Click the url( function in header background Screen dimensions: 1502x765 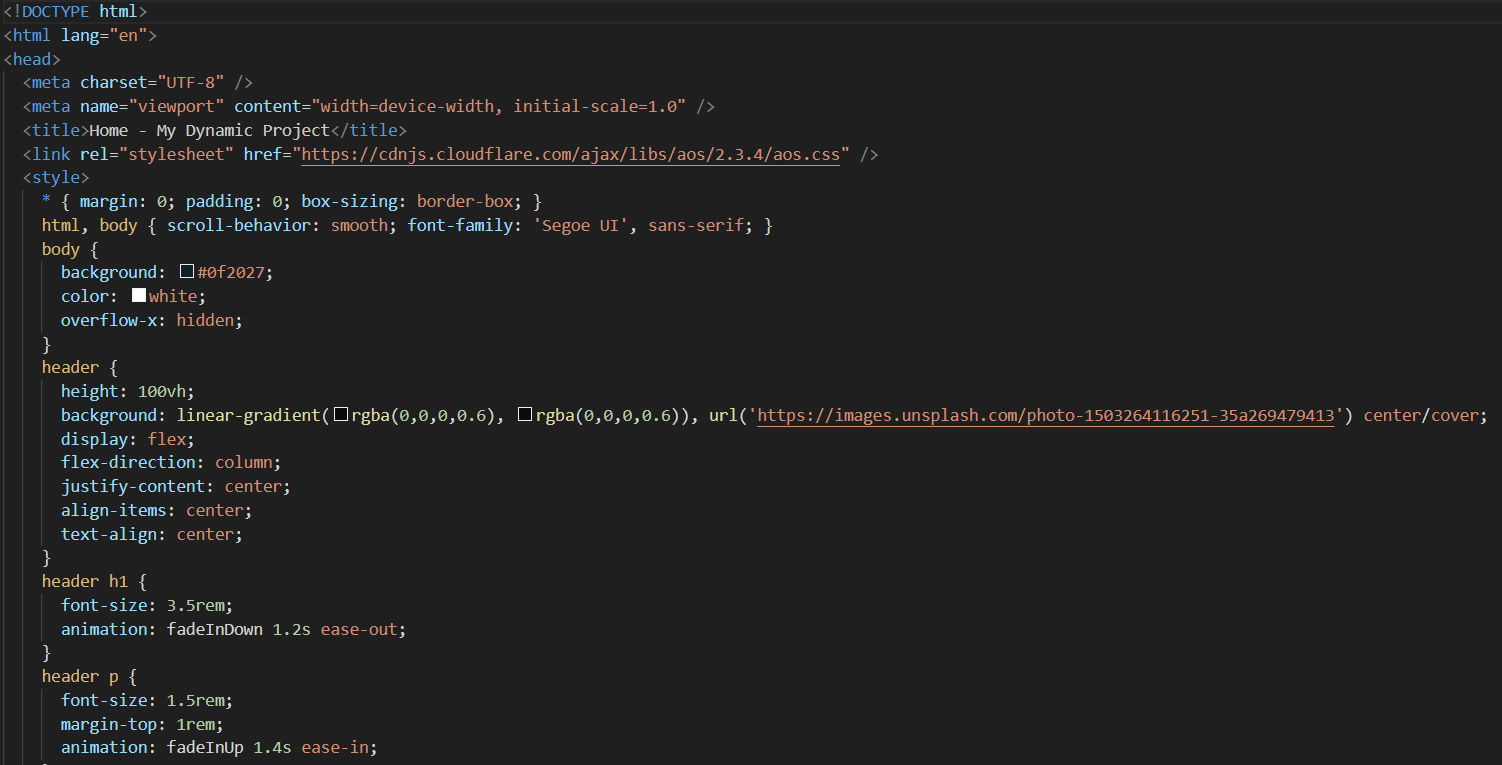point(729,415)
